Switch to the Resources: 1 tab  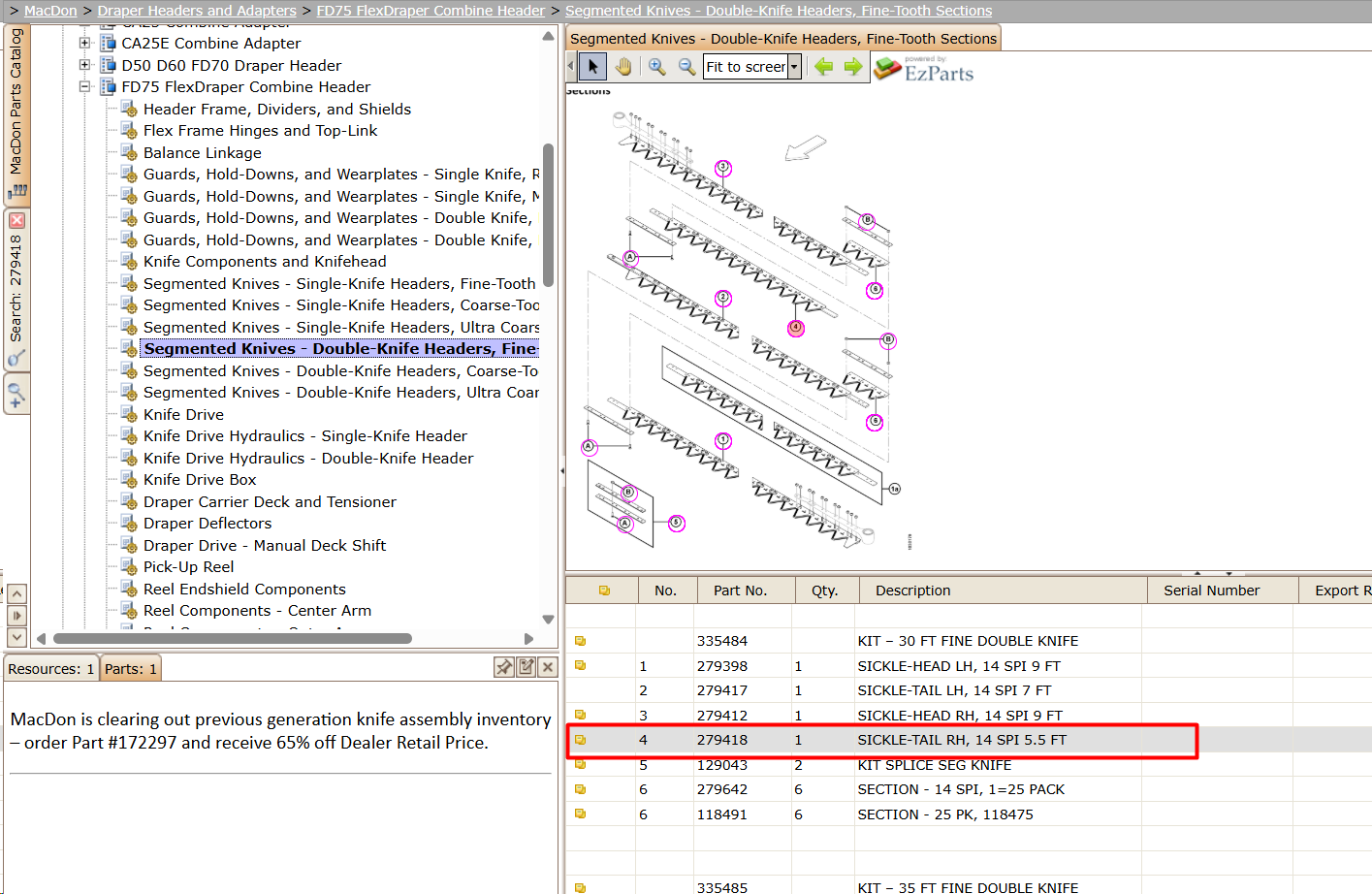51,669
